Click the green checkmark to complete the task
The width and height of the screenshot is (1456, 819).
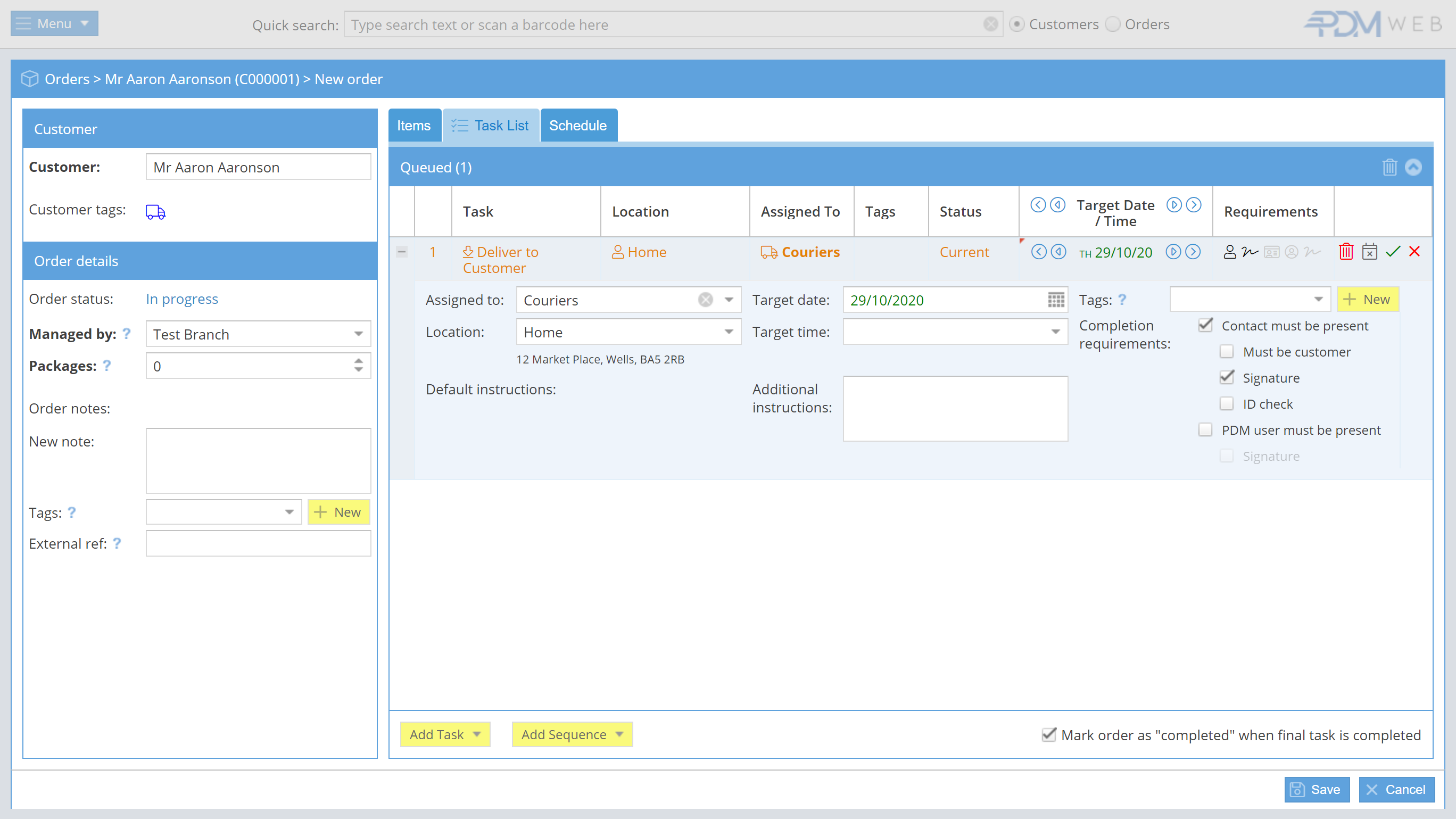(x=1393, y=252)
